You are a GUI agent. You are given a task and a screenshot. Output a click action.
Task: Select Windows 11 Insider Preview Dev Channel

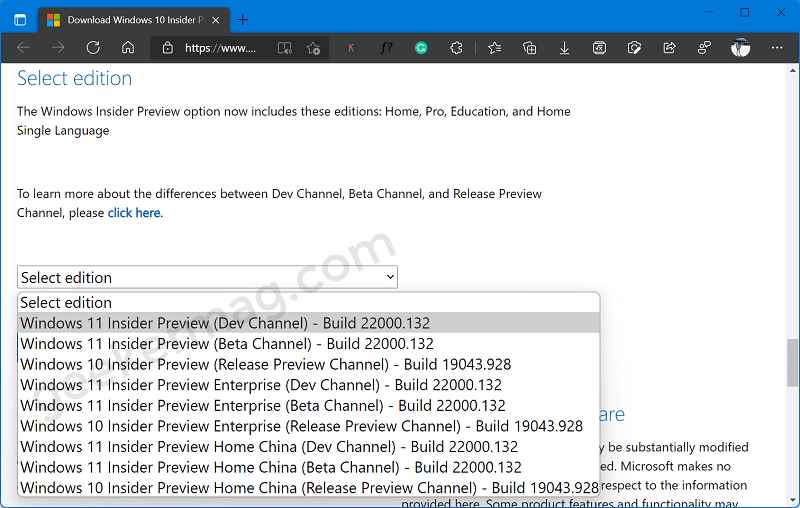pyautogui.click(x=309, y=323)
